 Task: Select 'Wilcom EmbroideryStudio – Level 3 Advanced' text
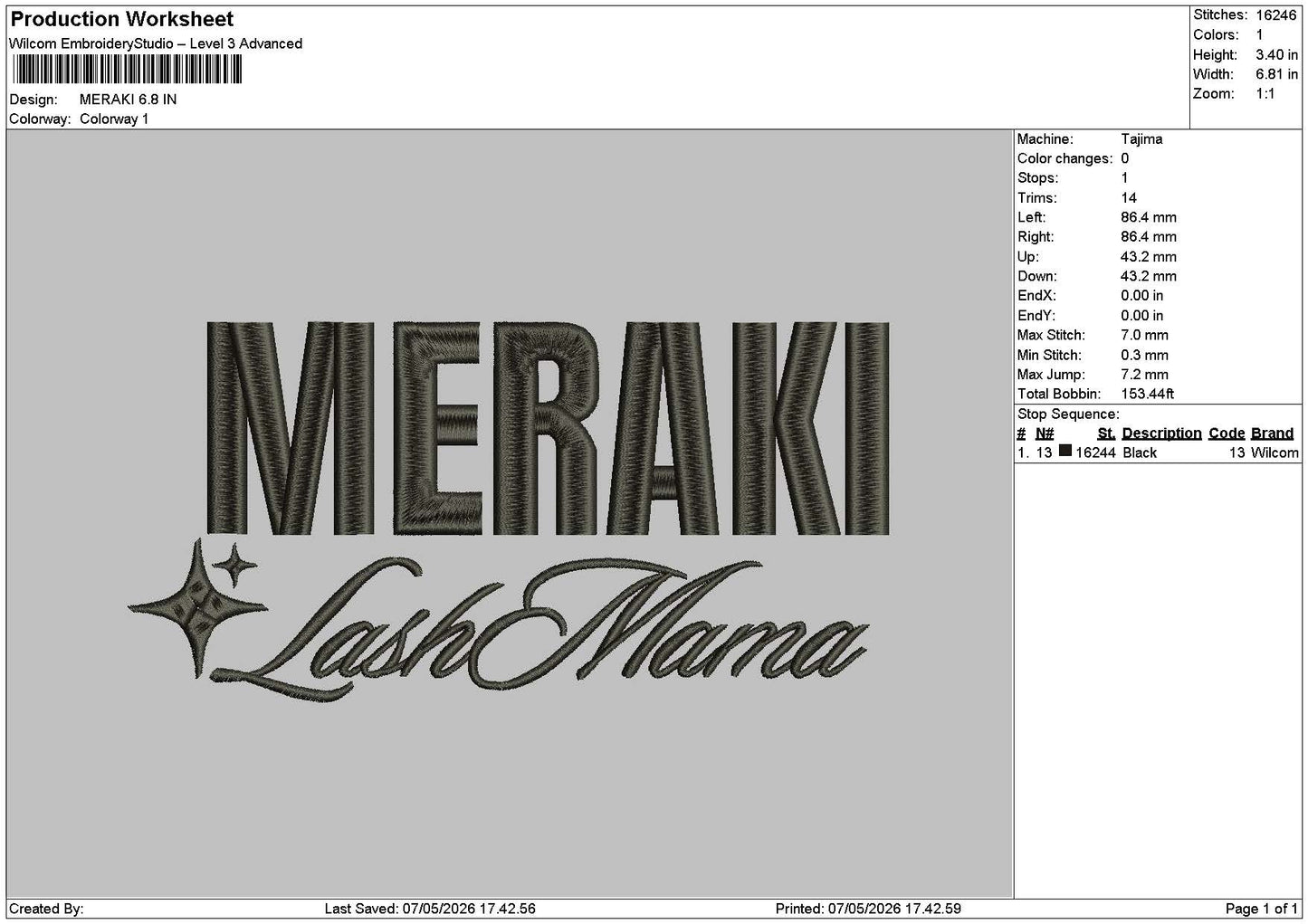tap(156, 43)
